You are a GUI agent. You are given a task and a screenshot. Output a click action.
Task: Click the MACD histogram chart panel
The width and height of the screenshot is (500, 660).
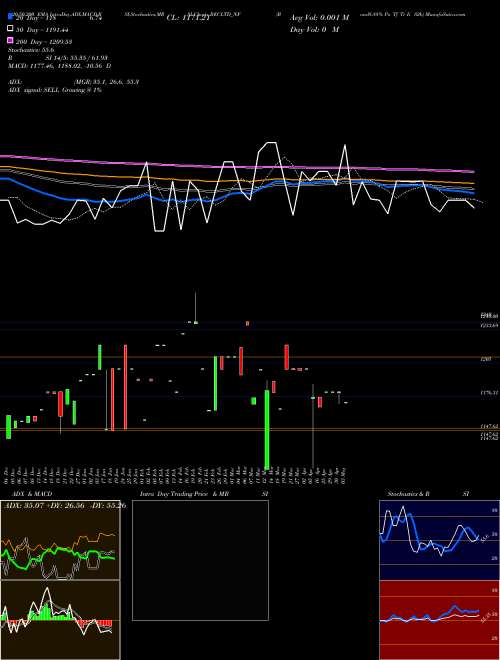coord(60,620)
